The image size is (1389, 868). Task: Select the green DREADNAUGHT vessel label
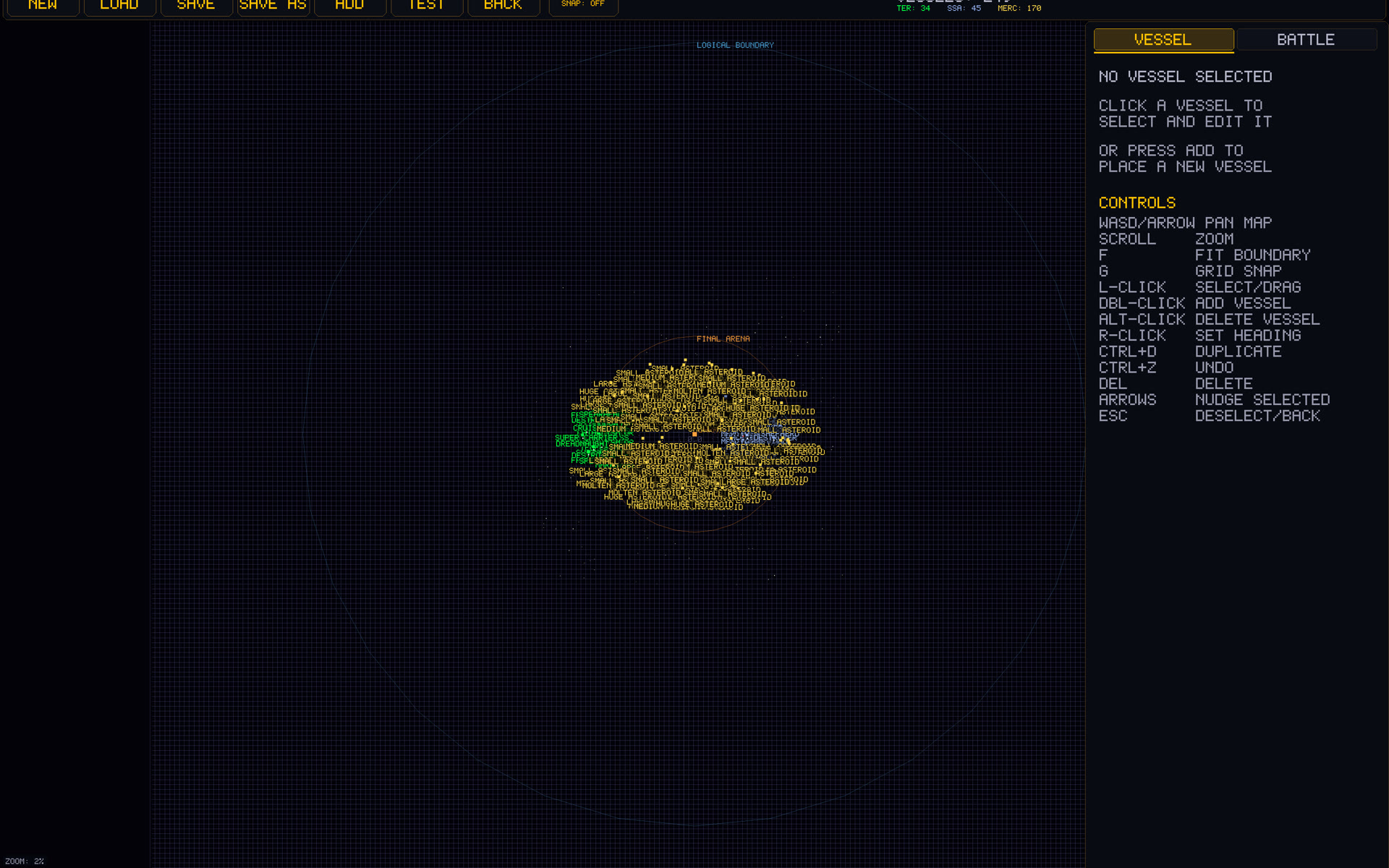pyautogui.click(x=581, y=444)
